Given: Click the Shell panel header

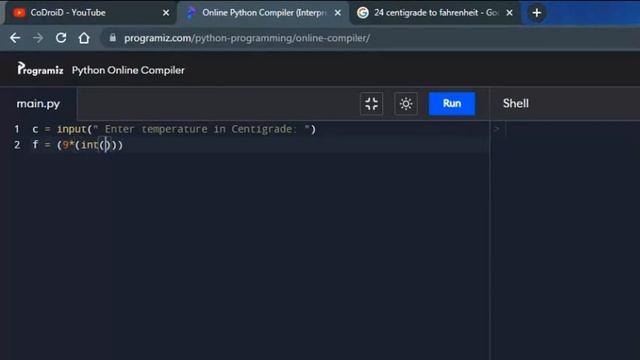Looking at the screenshot, I should pyautogui.click(x=516, y=104).
